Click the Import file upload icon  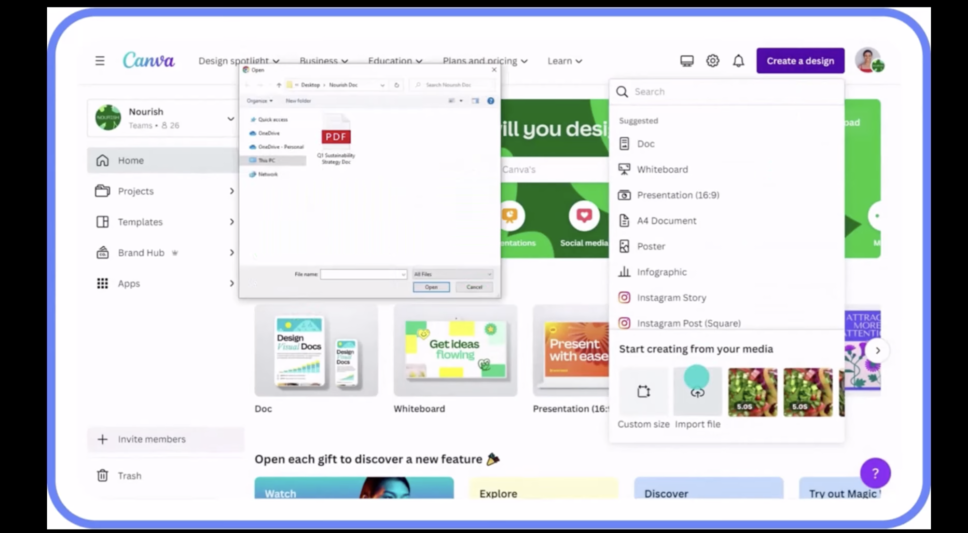[697, 392]
